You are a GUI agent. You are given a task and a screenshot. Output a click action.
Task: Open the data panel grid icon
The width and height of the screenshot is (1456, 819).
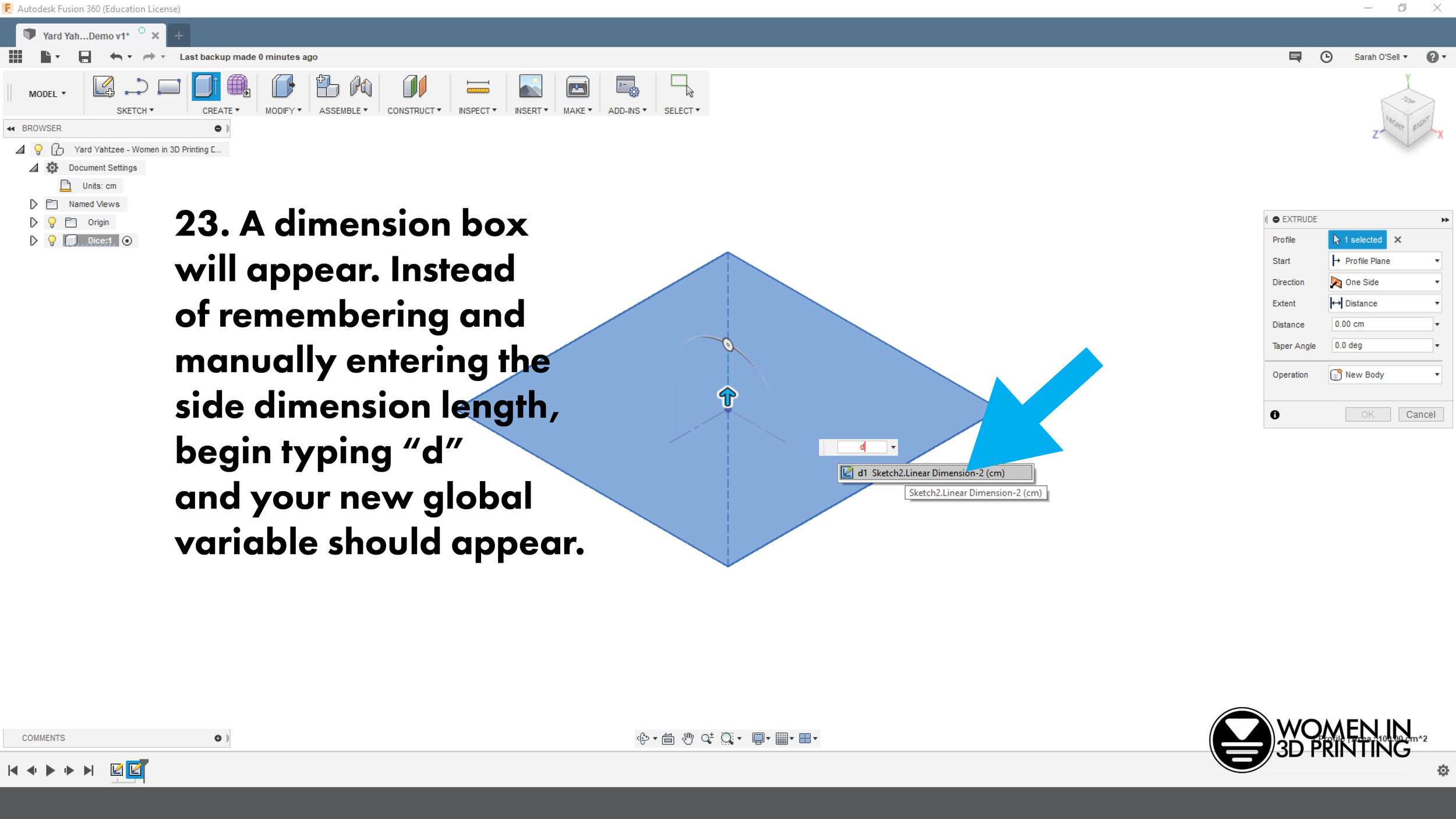pyautogui.click(x=16, y=57)
